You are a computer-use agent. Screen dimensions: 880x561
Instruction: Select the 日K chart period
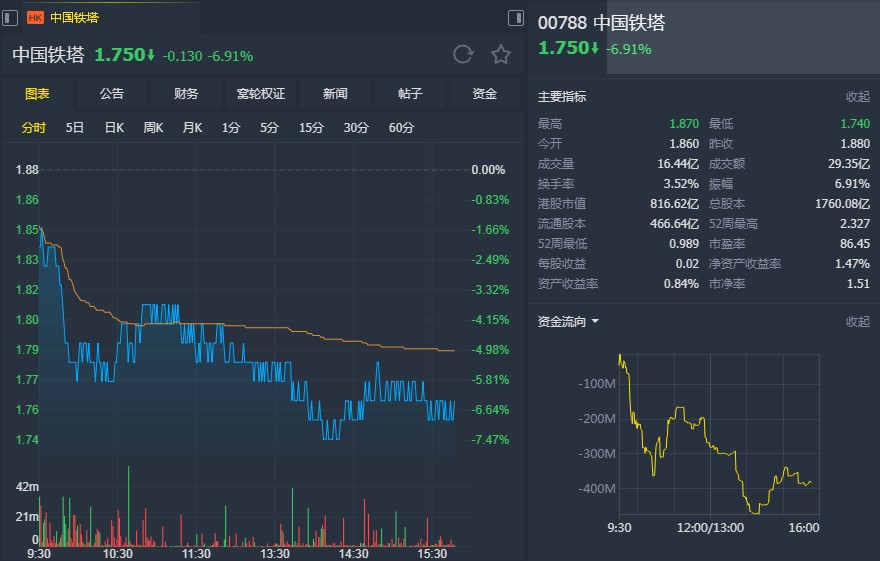tap(114, 128)
